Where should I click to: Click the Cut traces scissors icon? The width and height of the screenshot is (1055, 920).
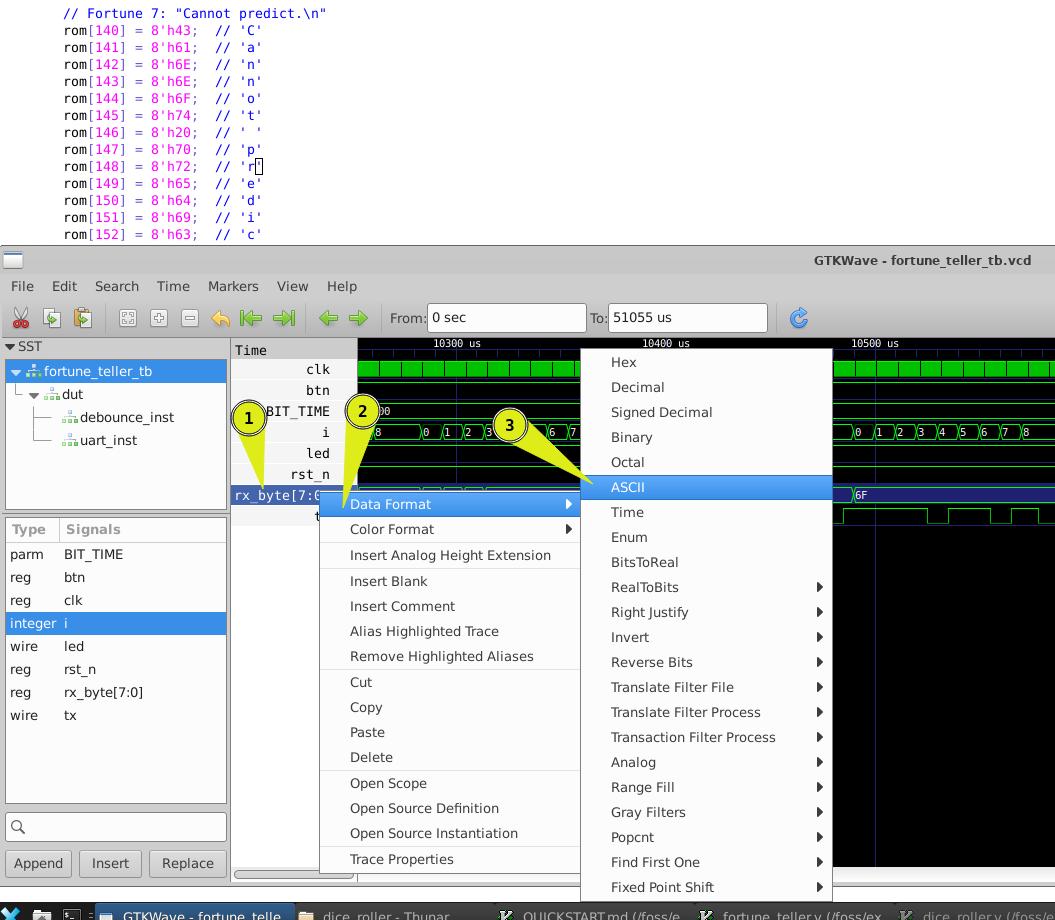coord(20,318)
